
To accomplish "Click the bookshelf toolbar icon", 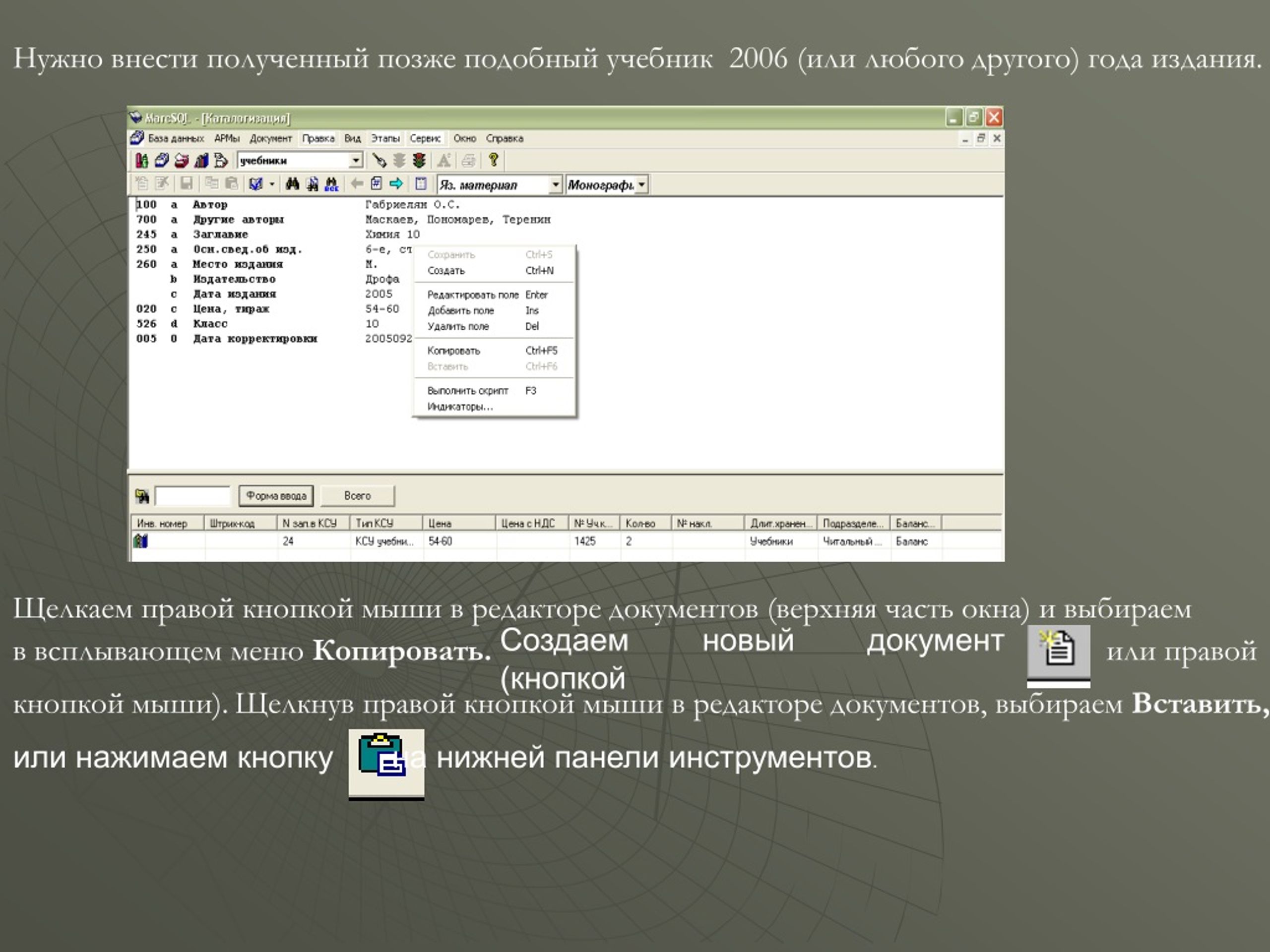I will (x=201, y=161).
